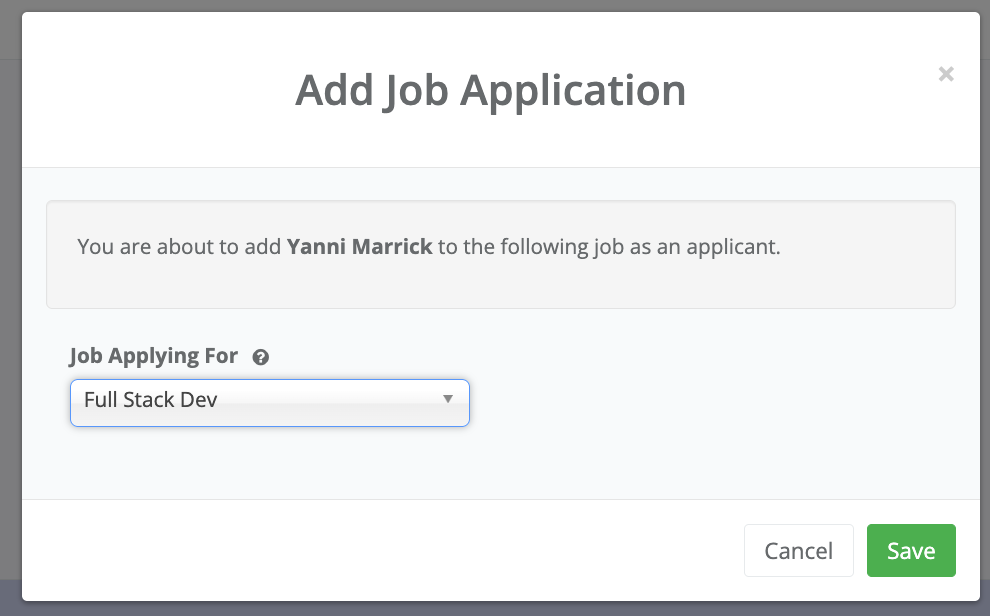This screenshot has height=616, width=990.
Task: Click the dimmed backdrop above the dialog
Action: click(x=500, y=5)
